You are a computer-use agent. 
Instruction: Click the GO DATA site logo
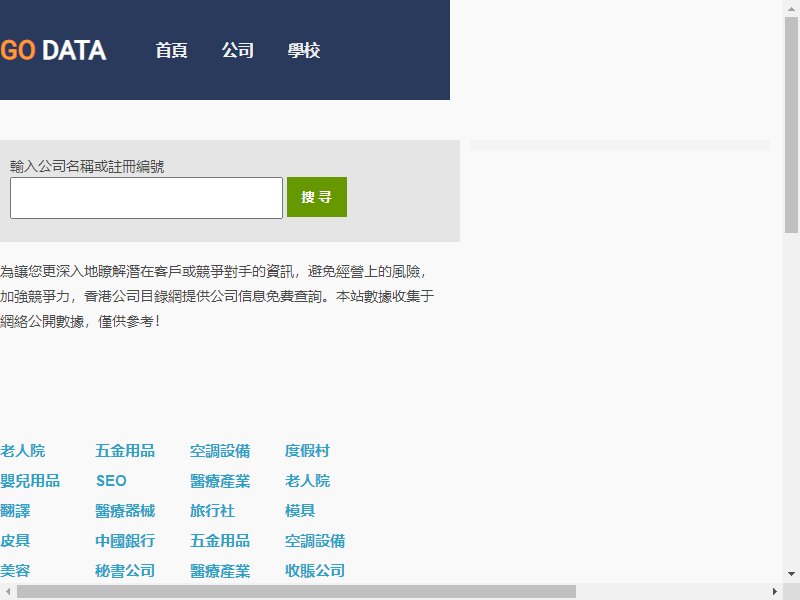pyautogui.click(x=53, y=51)
